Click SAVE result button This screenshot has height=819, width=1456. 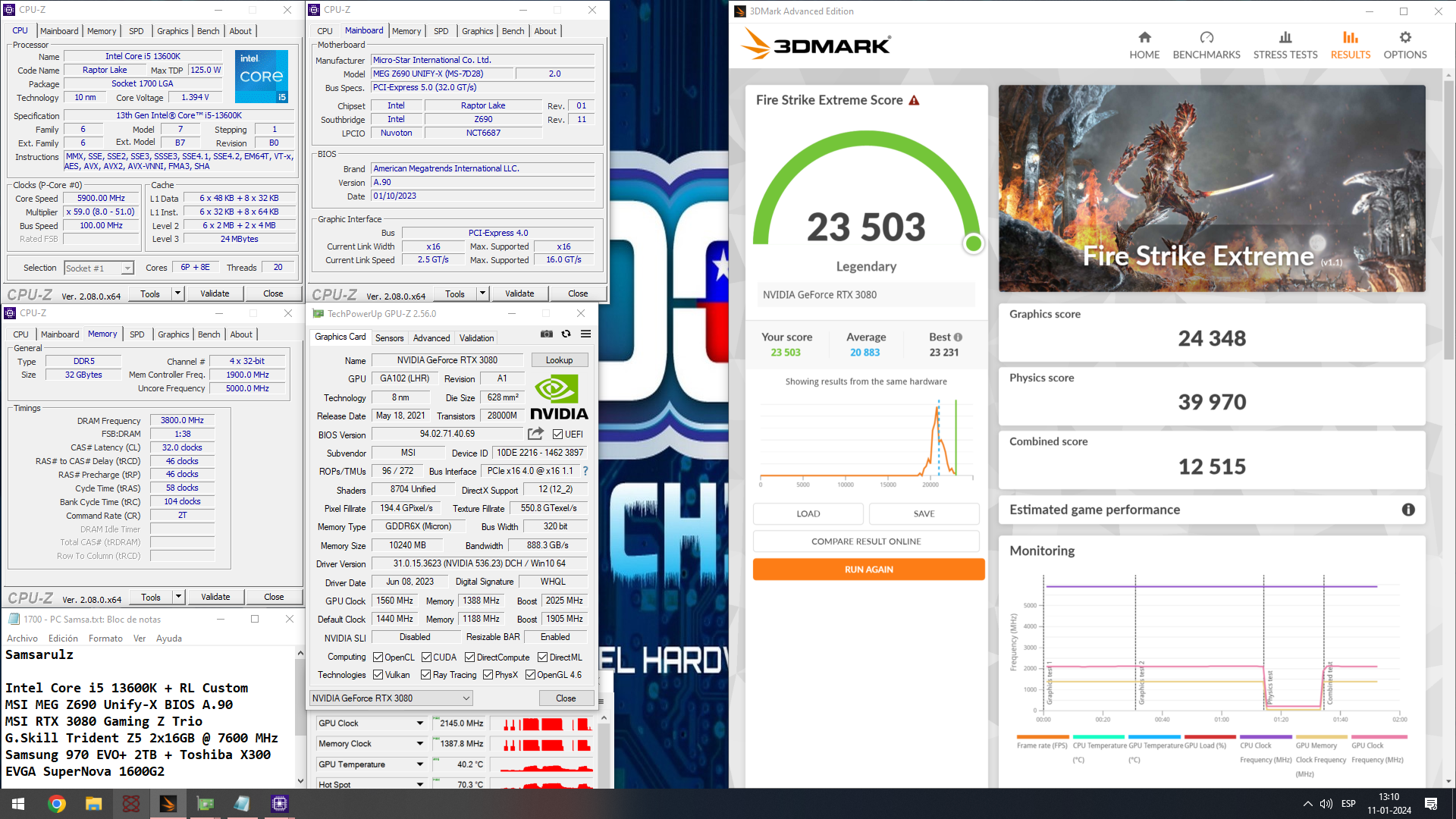point(924,513)
